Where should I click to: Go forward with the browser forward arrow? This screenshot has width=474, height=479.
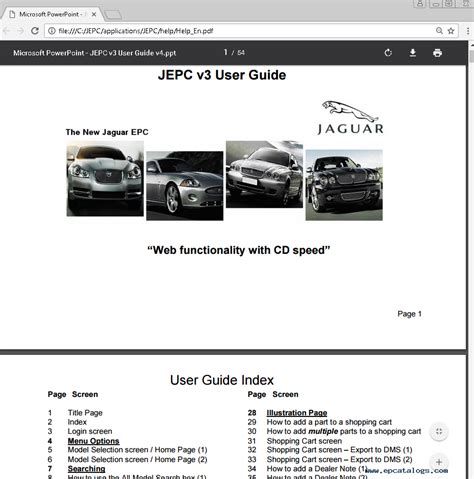[20, 31]
